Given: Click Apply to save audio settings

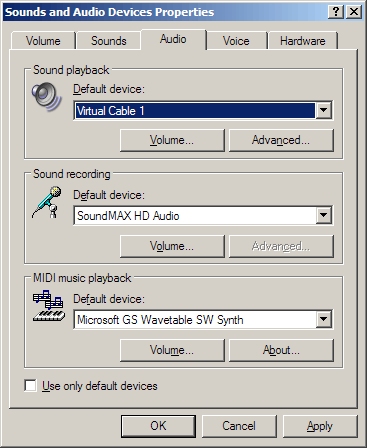Looking at the screenshot, I should [x=320, y=426].
